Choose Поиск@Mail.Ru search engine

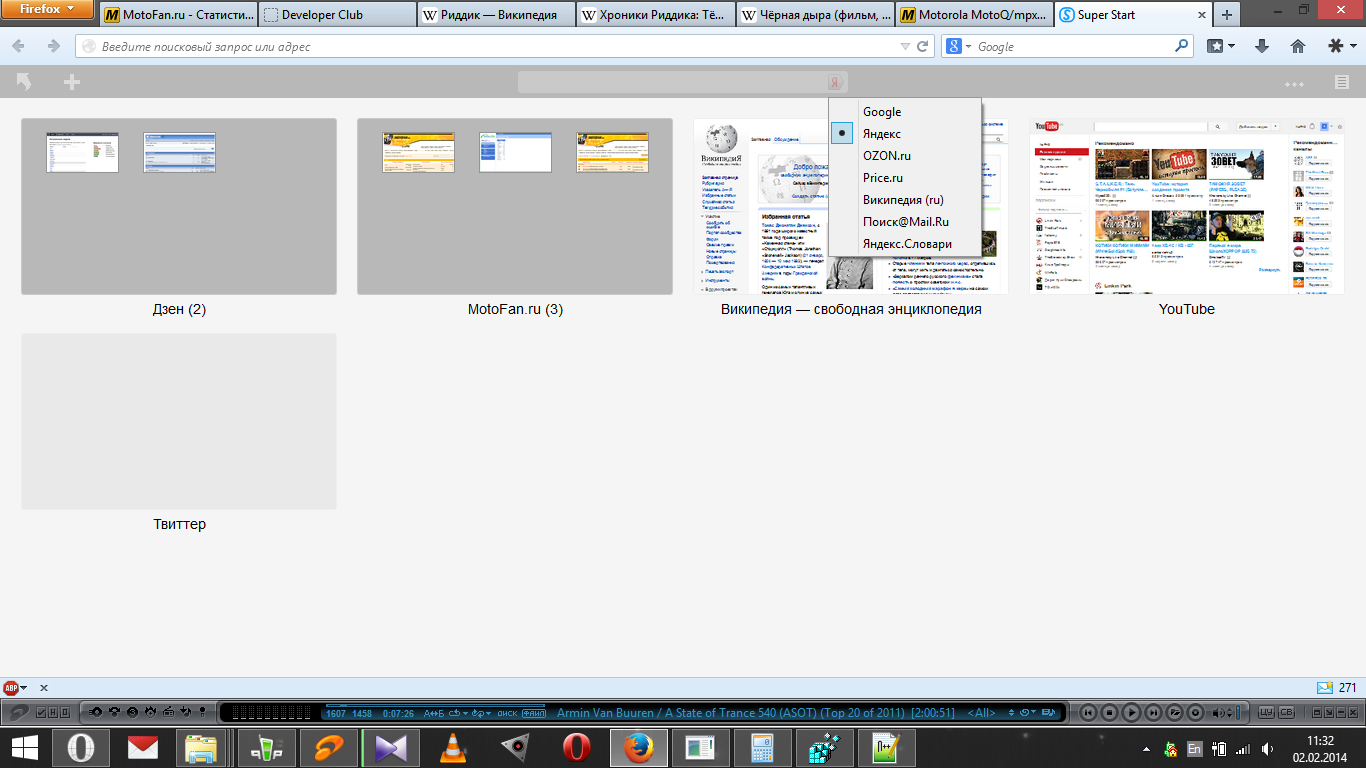click(905, 222)
